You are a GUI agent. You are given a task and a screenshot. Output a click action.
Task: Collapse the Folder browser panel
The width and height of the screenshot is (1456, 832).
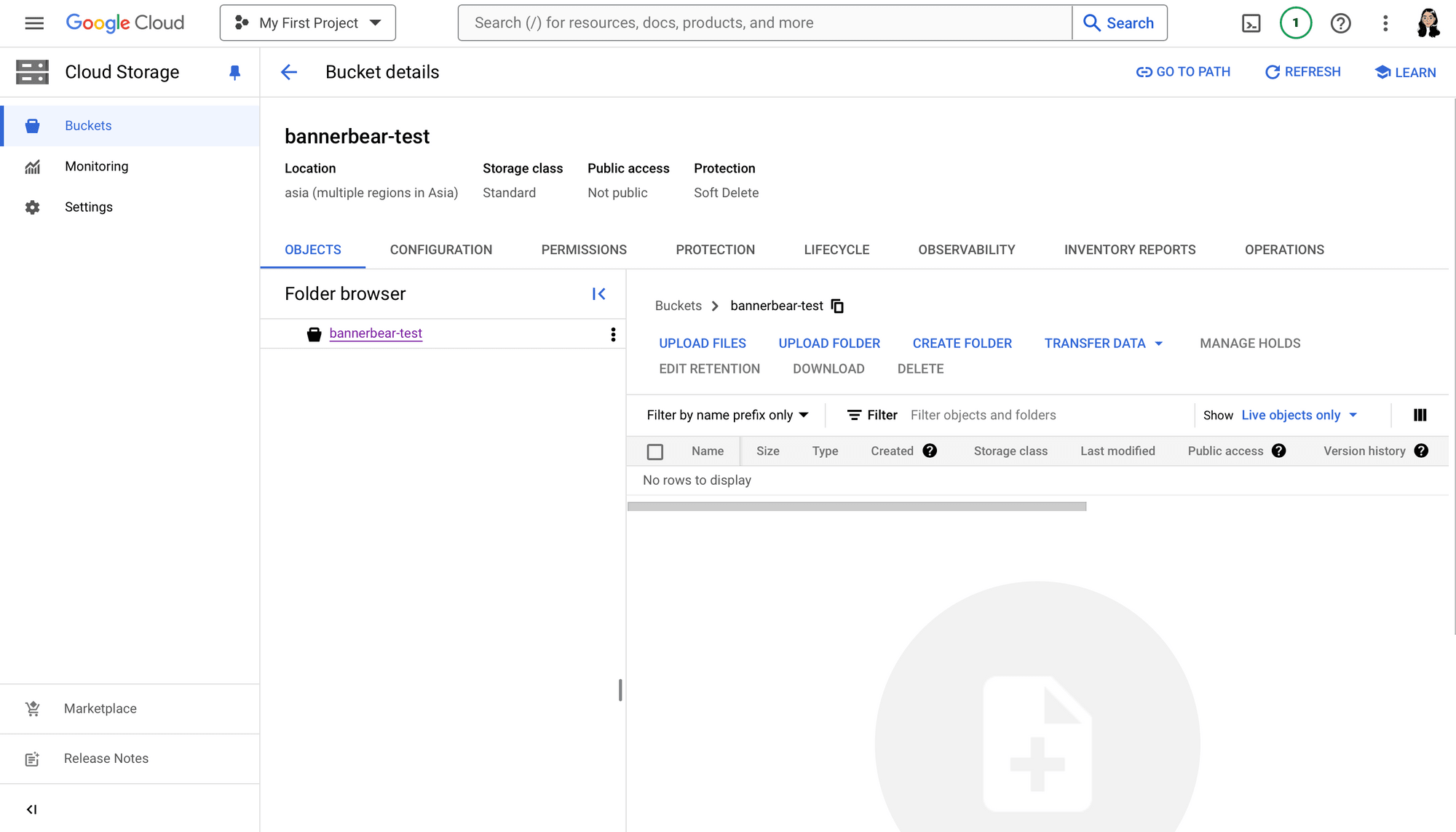[598, 293]
